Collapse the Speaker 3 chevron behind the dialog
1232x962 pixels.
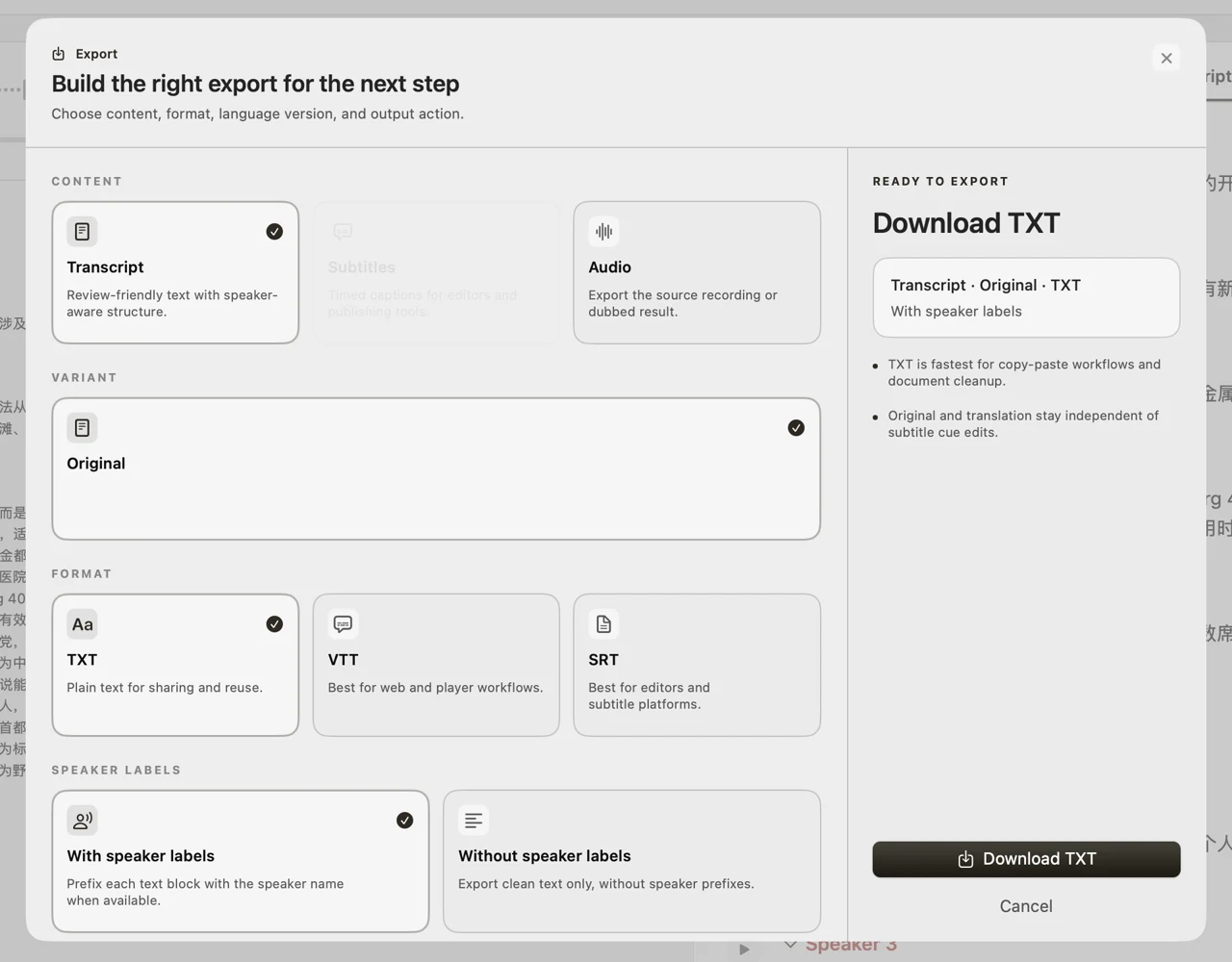(790, 944)
